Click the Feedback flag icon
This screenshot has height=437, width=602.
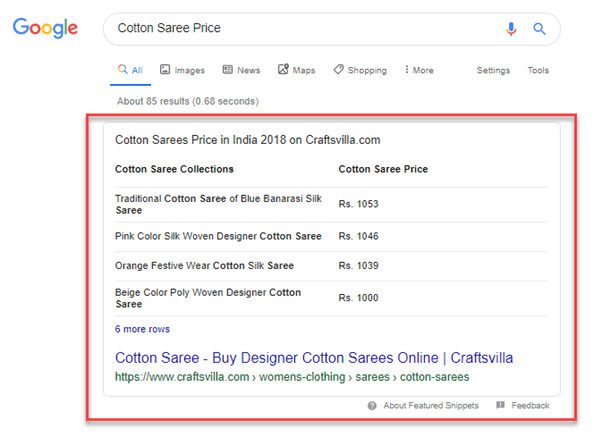click(500, 405)
